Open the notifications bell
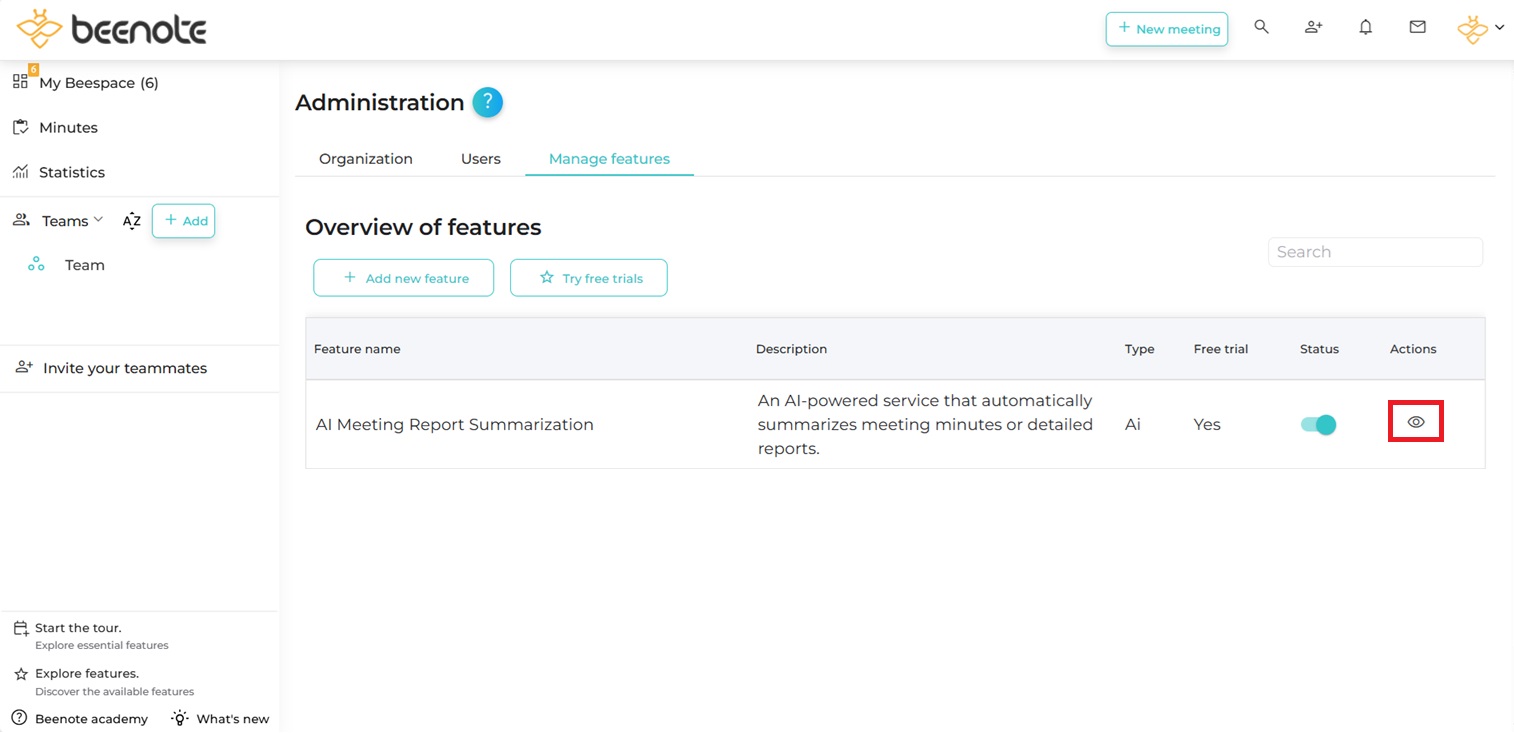The width and height of the screenshot is (1514, 733). (1365, 28)
